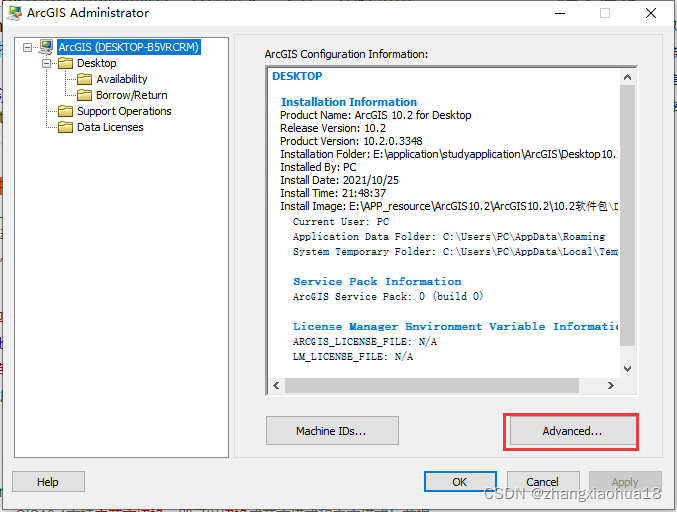Click the ARCGIS_LICENSE_FILE: N/A line
This screenshot has width=677, height=512.
pos(365,342)
